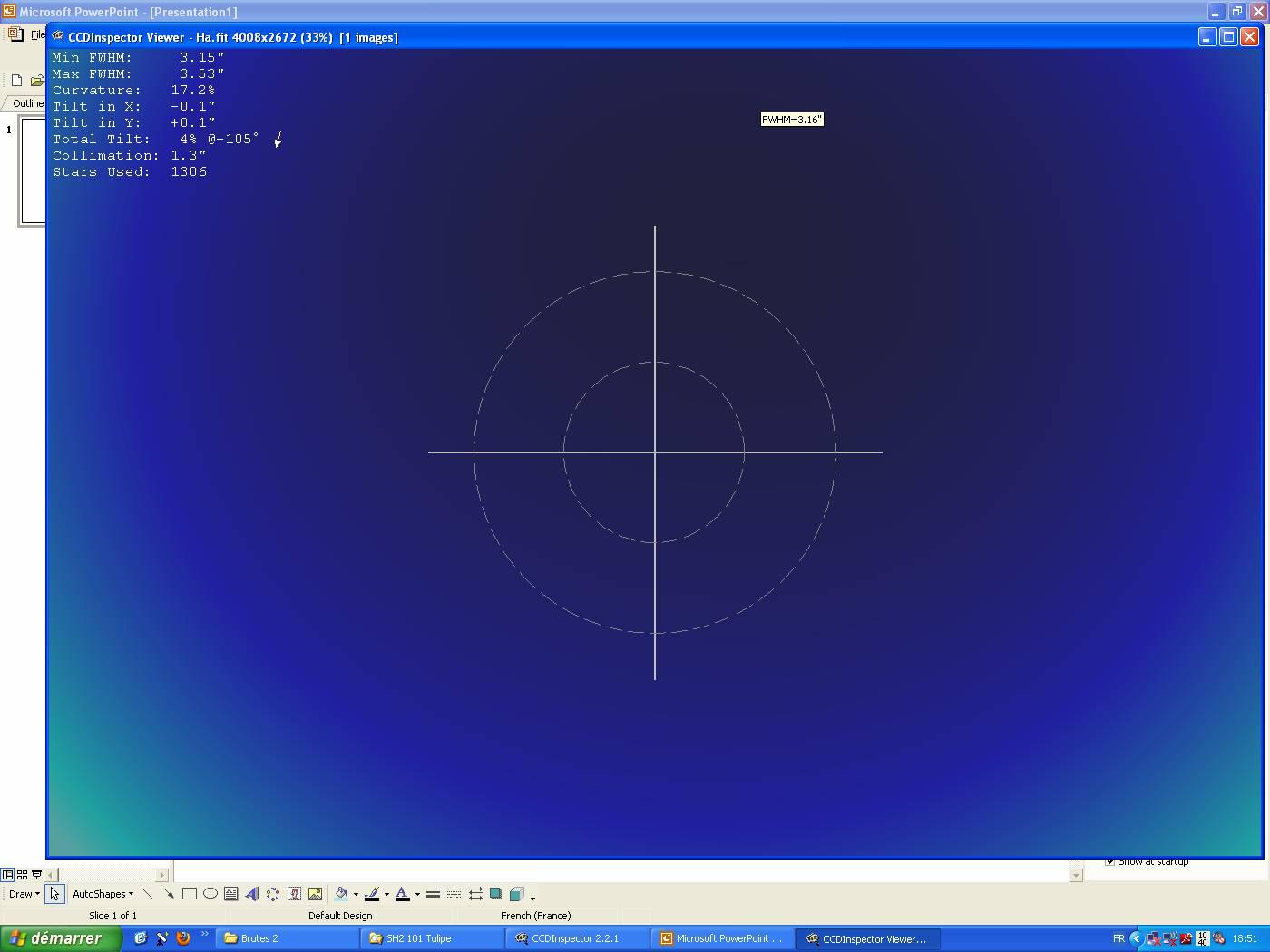Screen dimensions: 1270x952
Task: Click the horizontal scrollbar left arrow
Action: tap(52, 875)
